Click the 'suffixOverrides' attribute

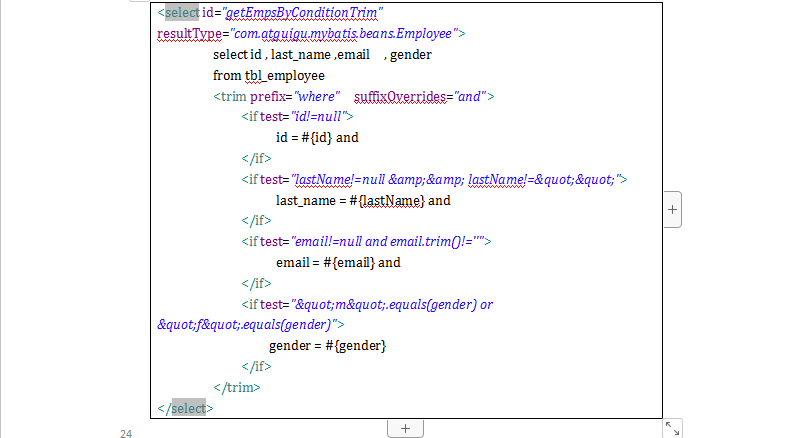pyautogui.click(x=400, y=97)
